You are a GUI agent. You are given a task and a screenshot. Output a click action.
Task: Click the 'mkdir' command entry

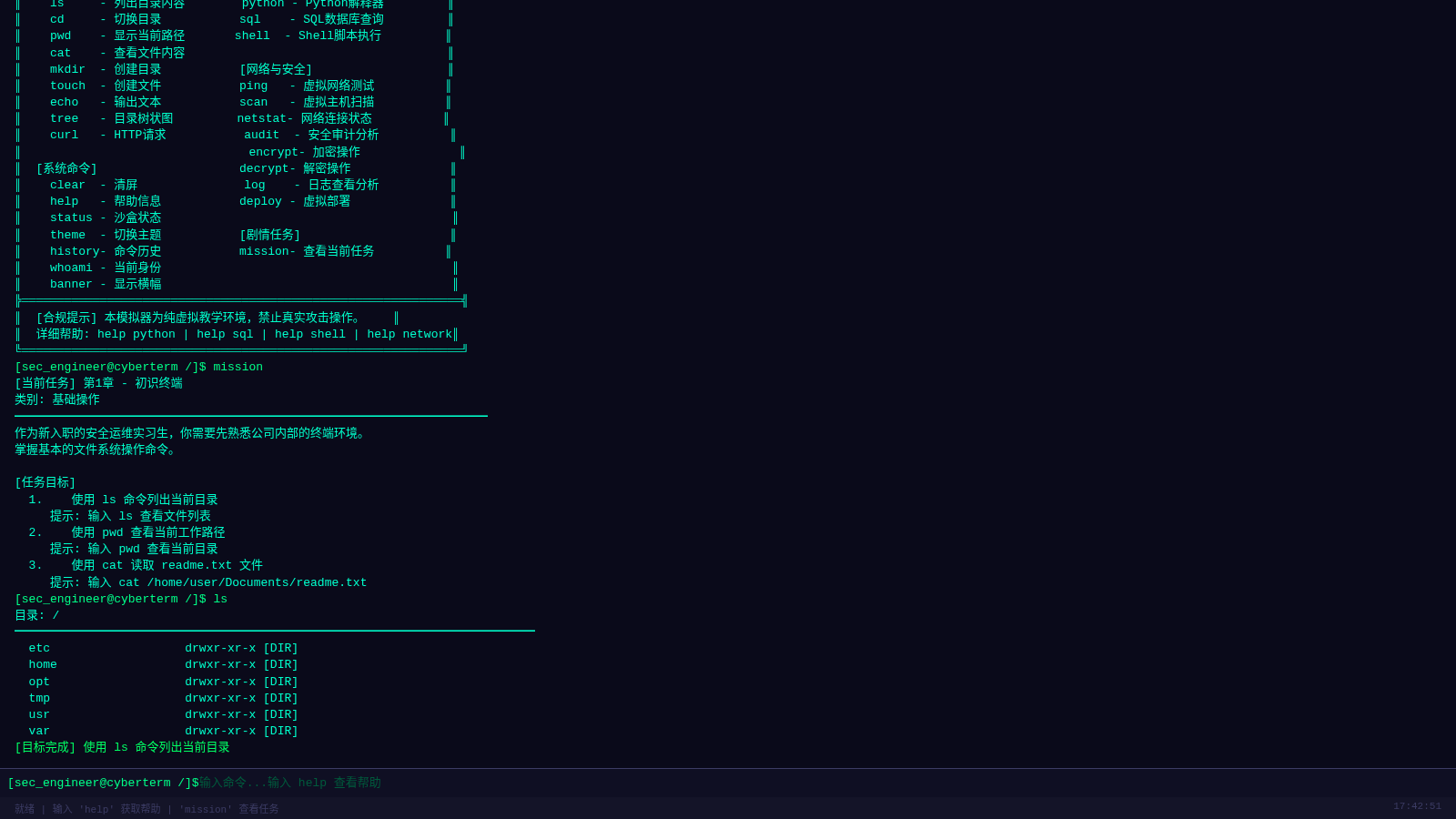point(106,70)
